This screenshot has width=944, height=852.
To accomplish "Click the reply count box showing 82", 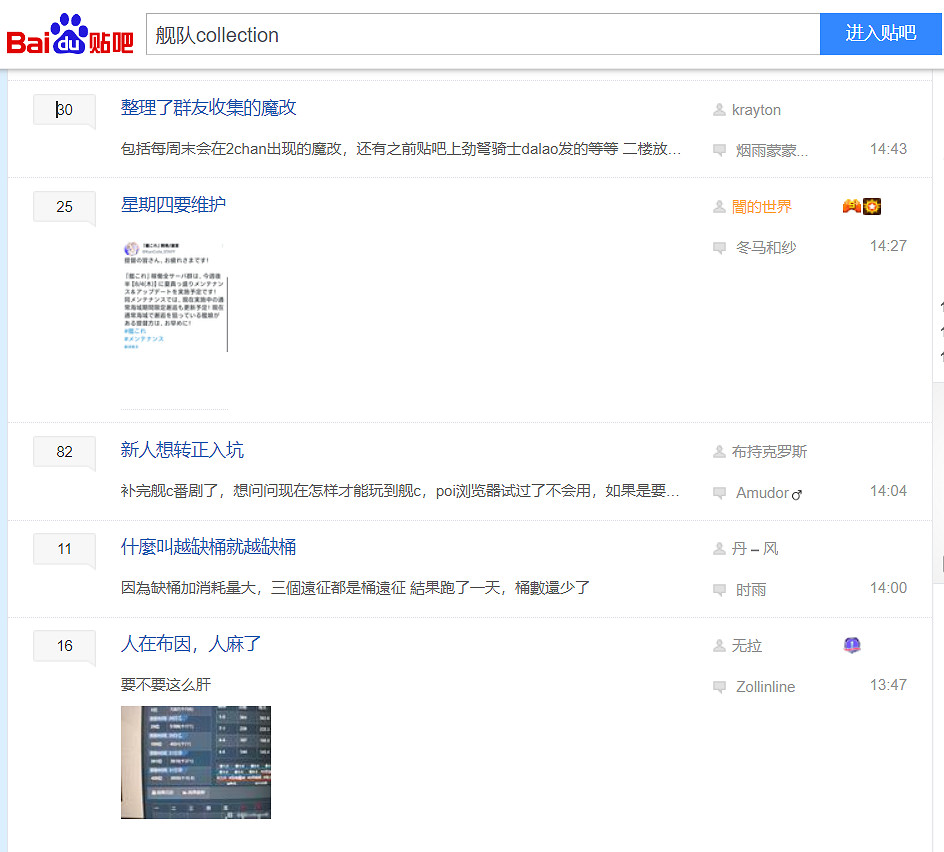I will (64, 452).
